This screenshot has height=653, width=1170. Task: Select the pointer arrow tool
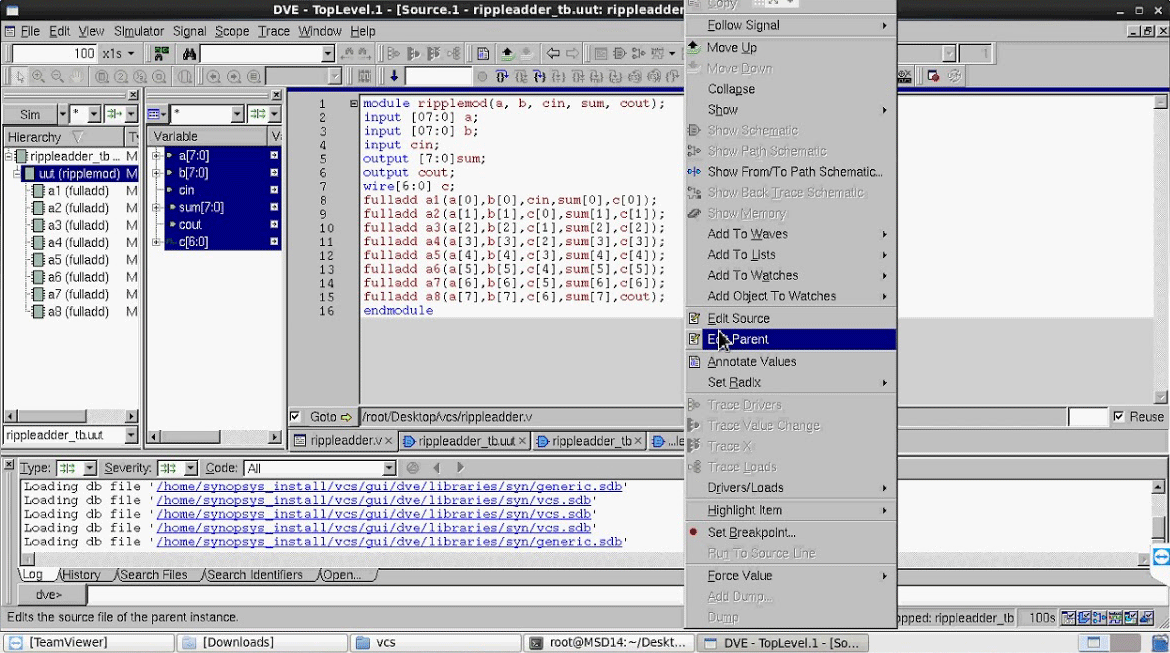coord(20,75)
